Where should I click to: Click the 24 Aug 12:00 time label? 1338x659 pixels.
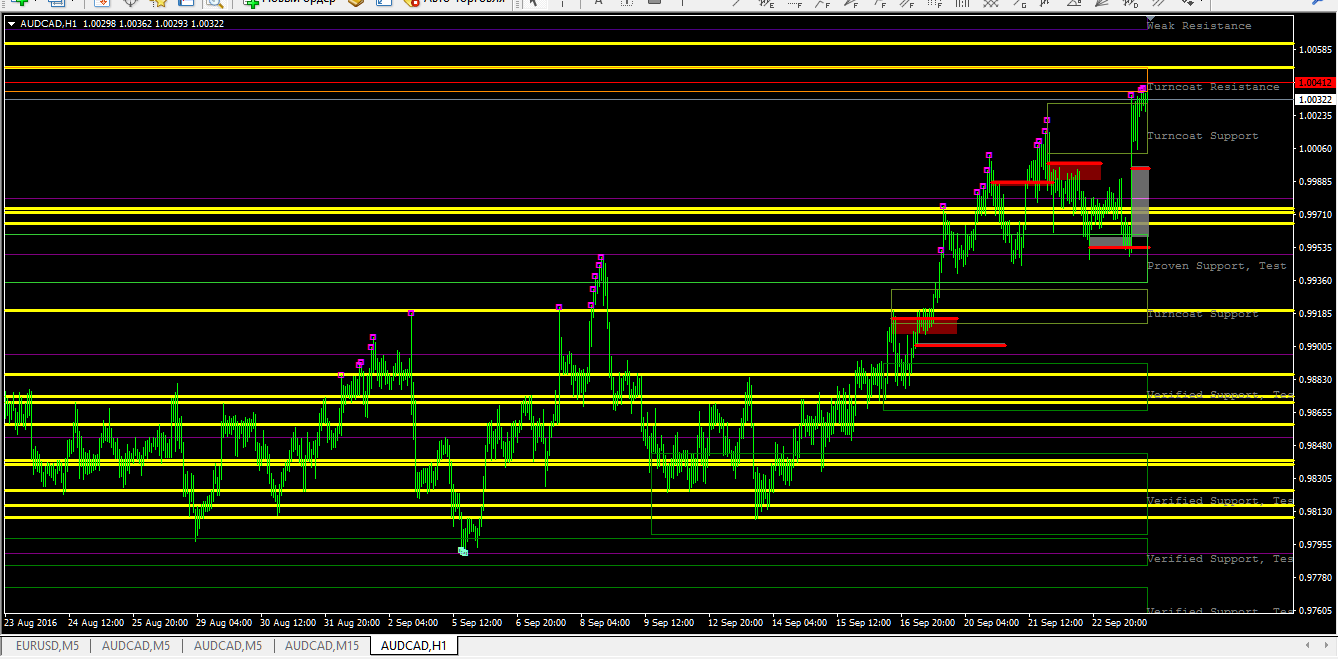pyautogui.click(x=96, y=622)
